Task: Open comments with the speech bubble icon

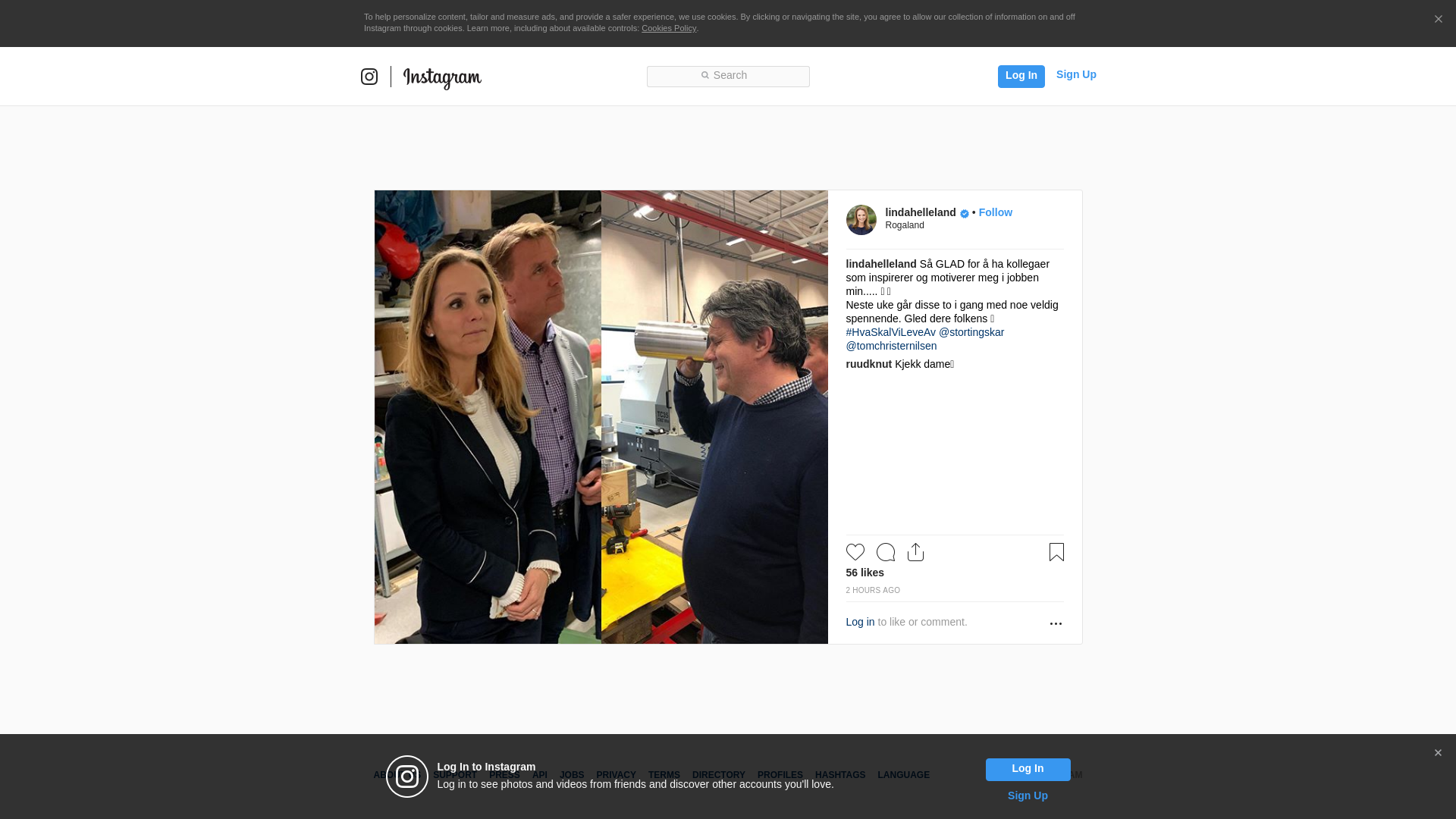Action: [x=886, y=552]
